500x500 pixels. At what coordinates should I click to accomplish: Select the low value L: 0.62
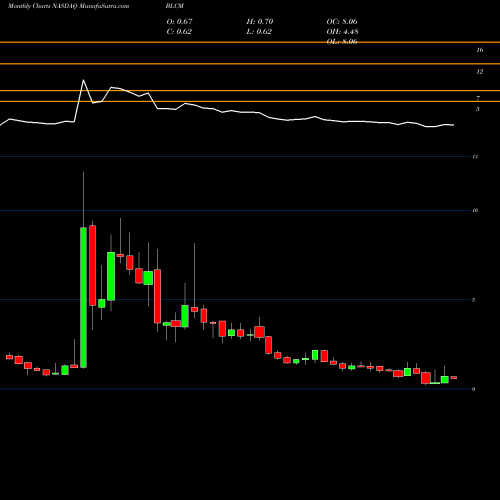259,31
